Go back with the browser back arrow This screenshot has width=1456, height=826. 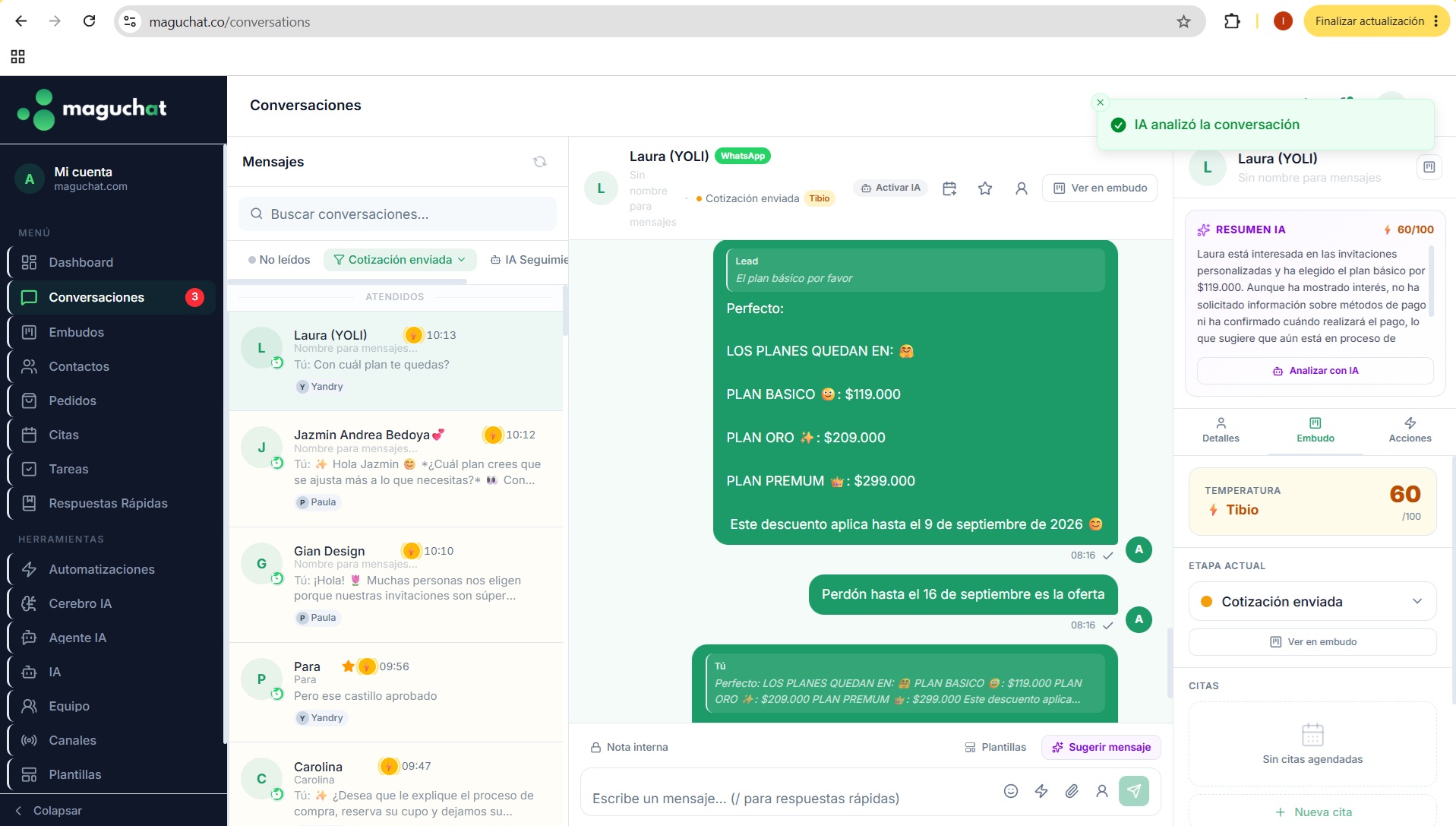(x=21, y=21)
